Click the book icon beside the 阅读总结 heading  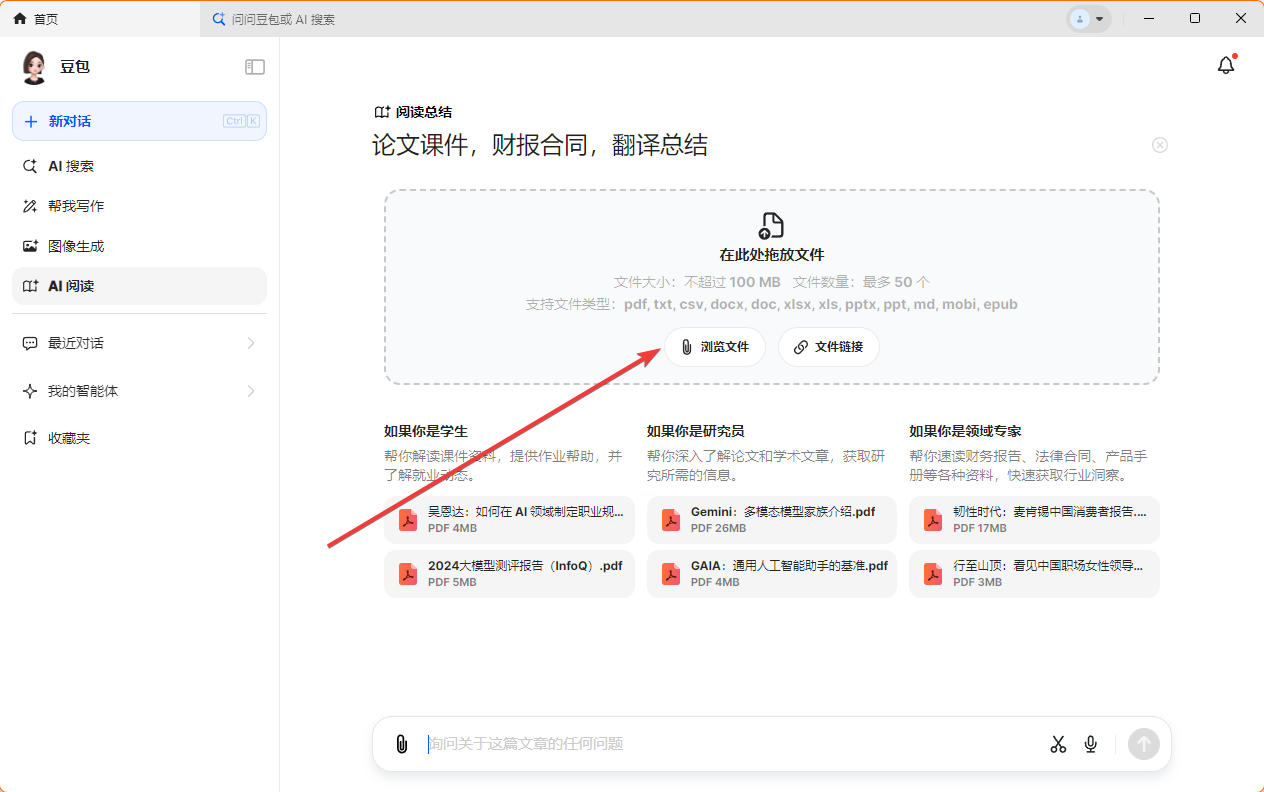[382, 112]
